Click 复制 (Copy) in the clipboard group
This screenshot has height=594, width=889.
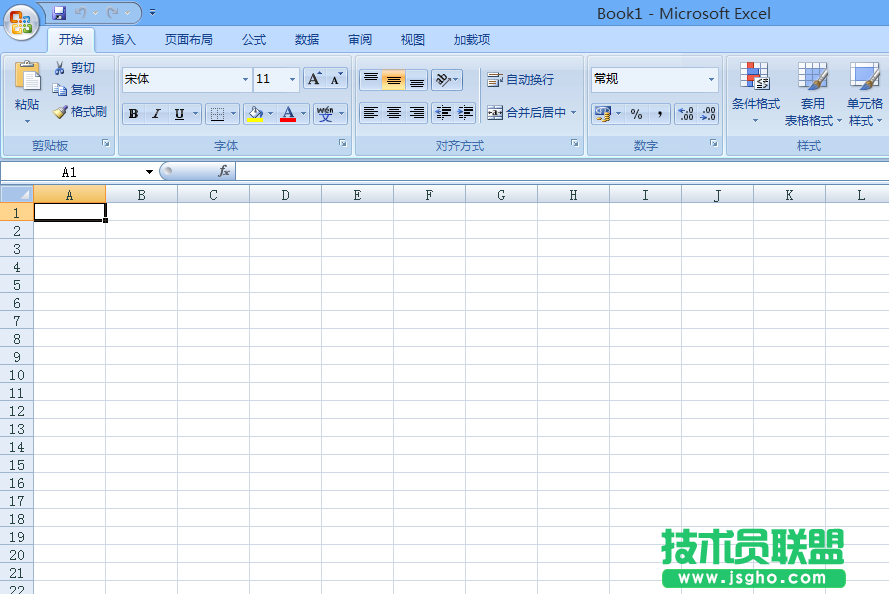[x=75, y=90]
